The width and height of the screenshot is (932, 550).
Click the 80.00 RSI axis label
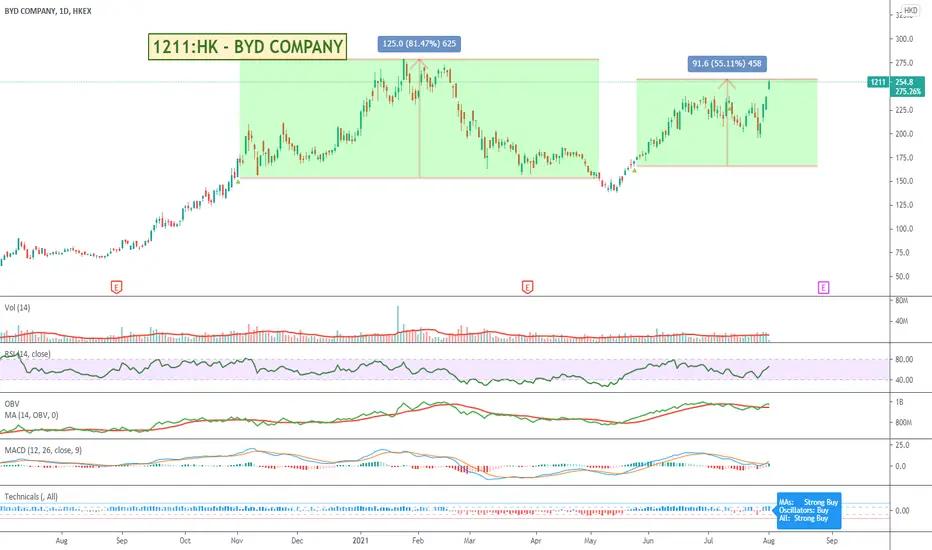[x=904, y=360]
